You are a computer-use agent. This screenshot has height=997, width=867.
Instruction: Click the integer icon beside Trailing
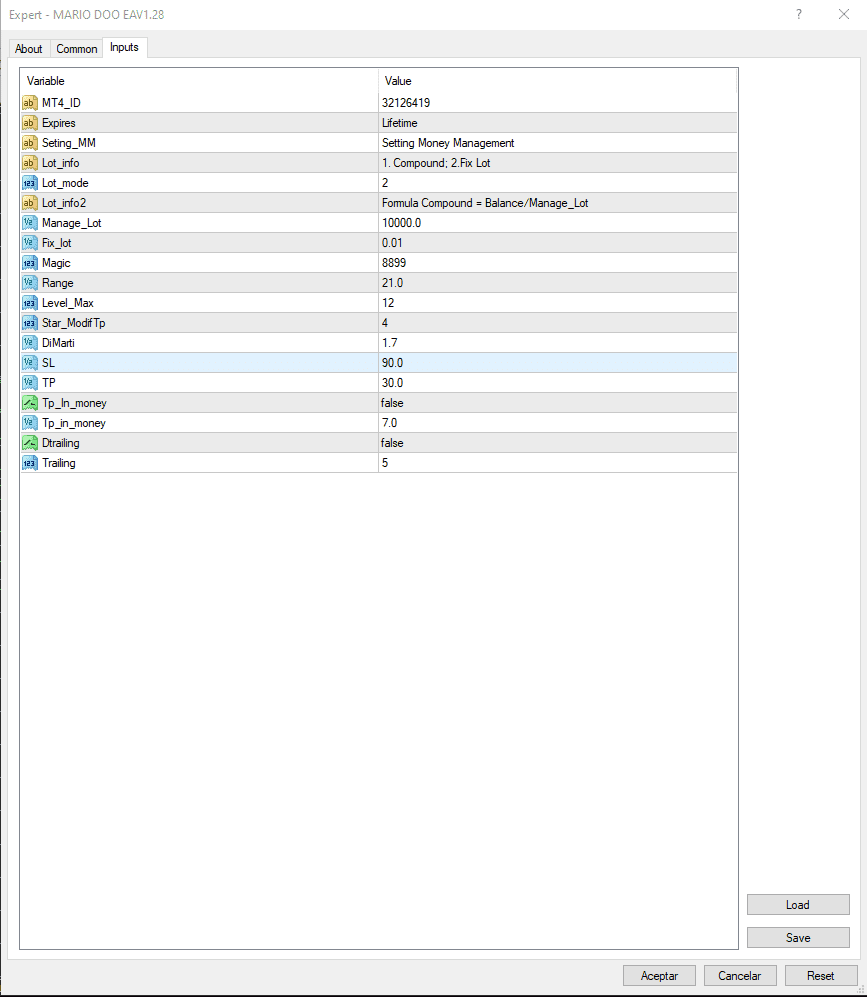30,463
